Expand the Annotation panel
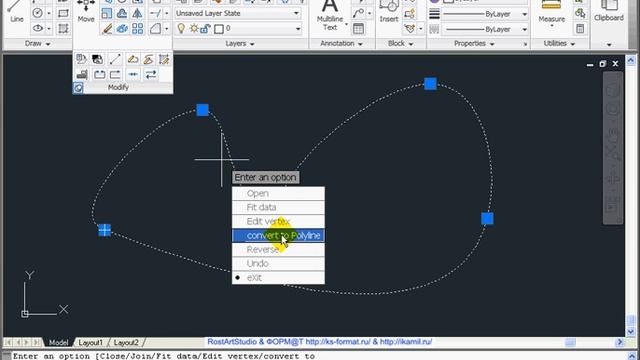 coord(341,43)
